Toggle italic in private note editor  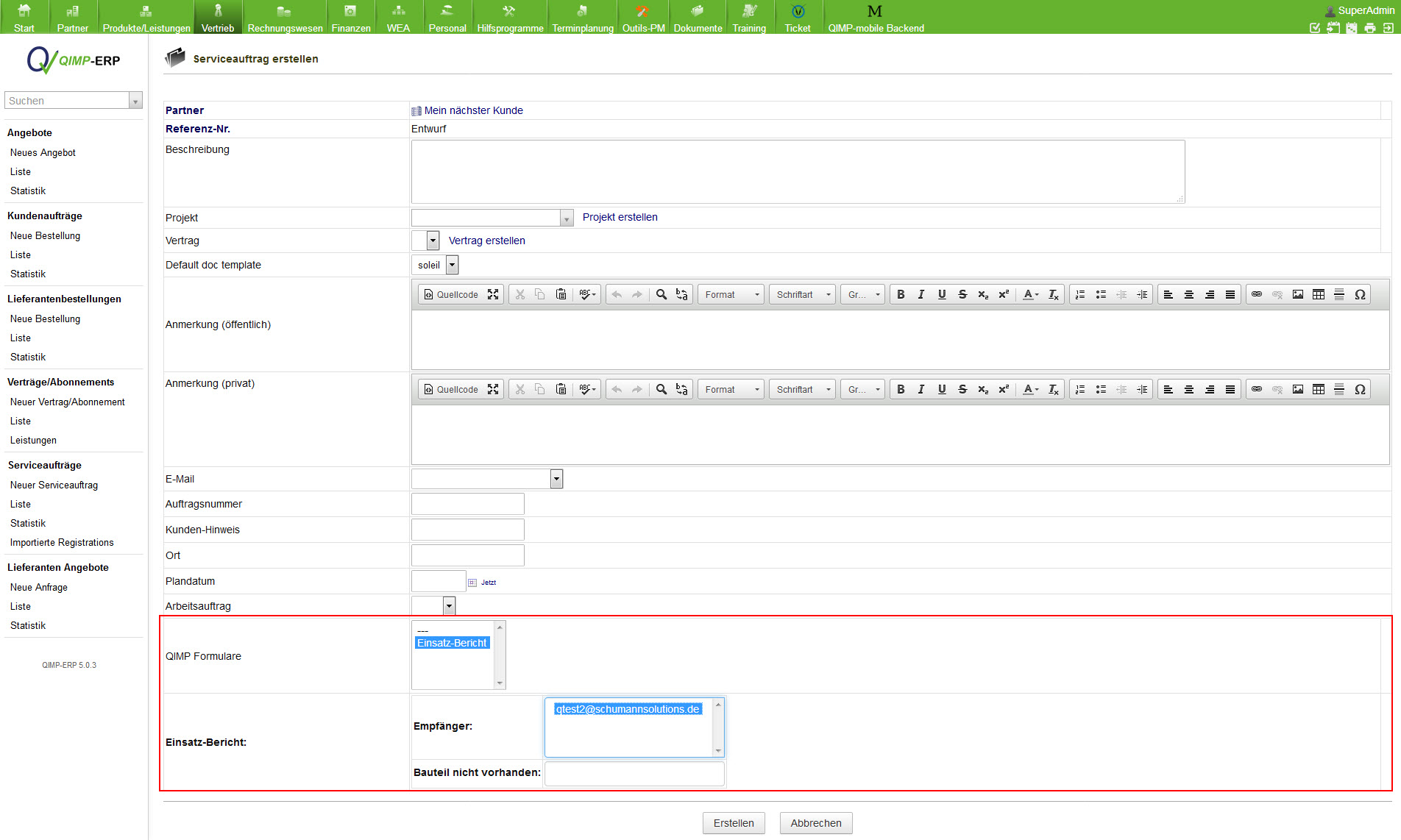[921, 389]
